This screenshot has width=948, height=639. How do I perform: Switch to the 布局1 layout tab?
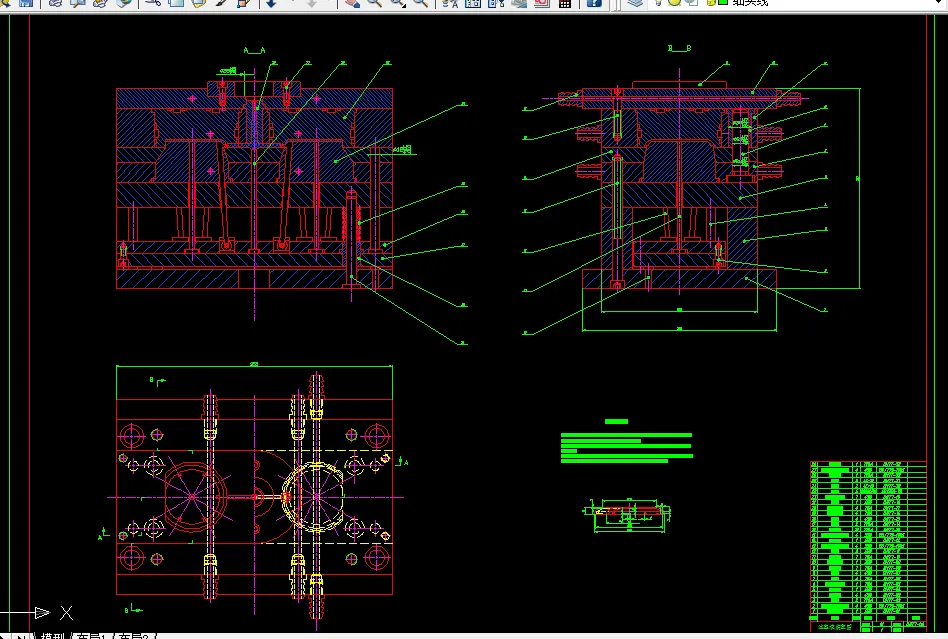tap(92, 635)
